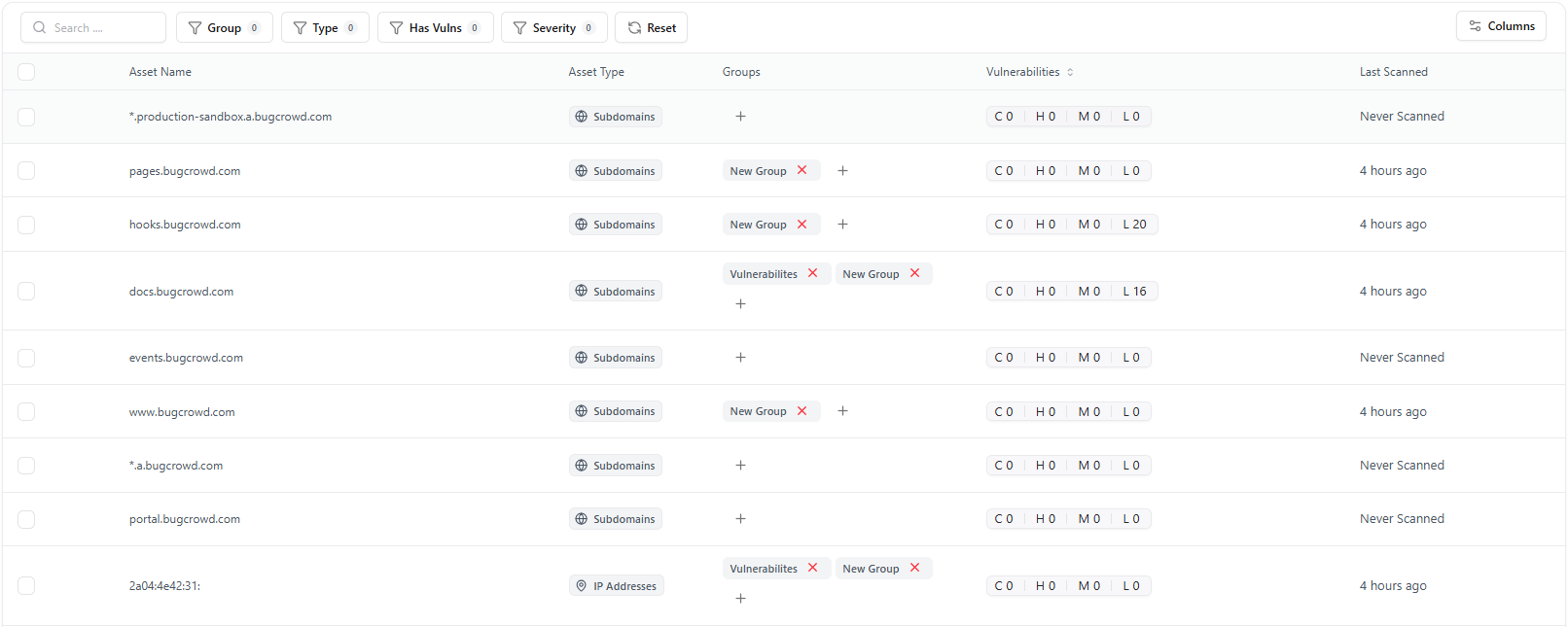Screen dimensions: 1568x627
Task: Add group to *.a.bugcrowd.com
Action: [x=740, y=466]
